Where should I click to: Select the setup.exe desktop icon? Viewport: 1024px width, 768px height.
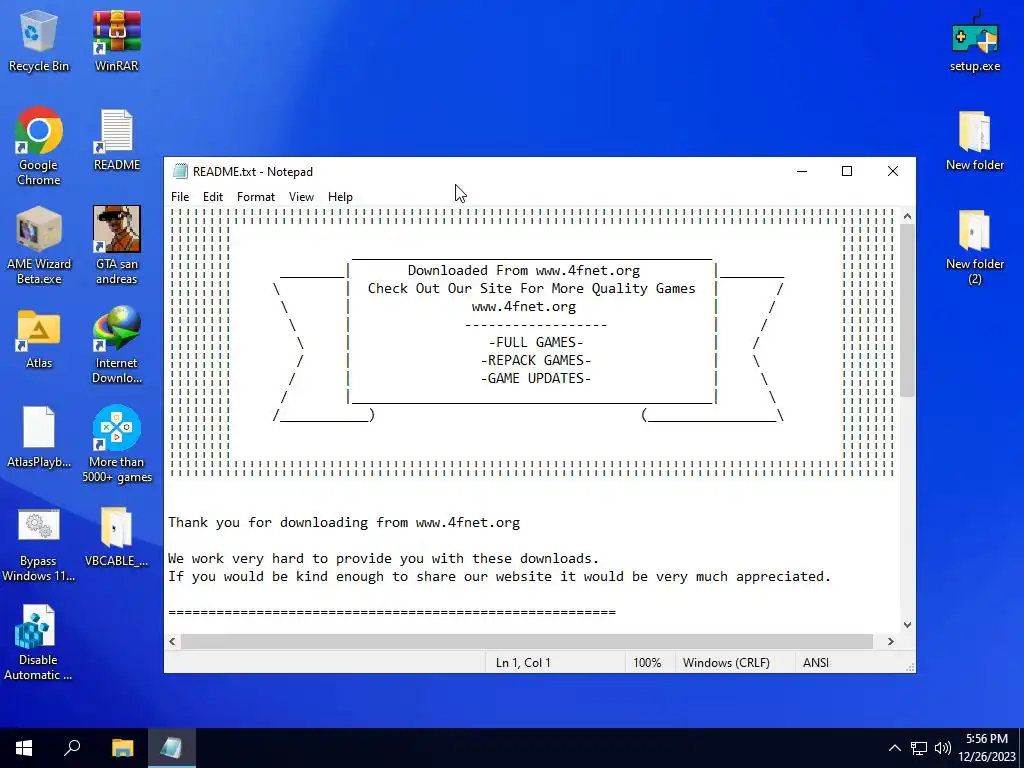pyautogui.click(x=974, y=41)
